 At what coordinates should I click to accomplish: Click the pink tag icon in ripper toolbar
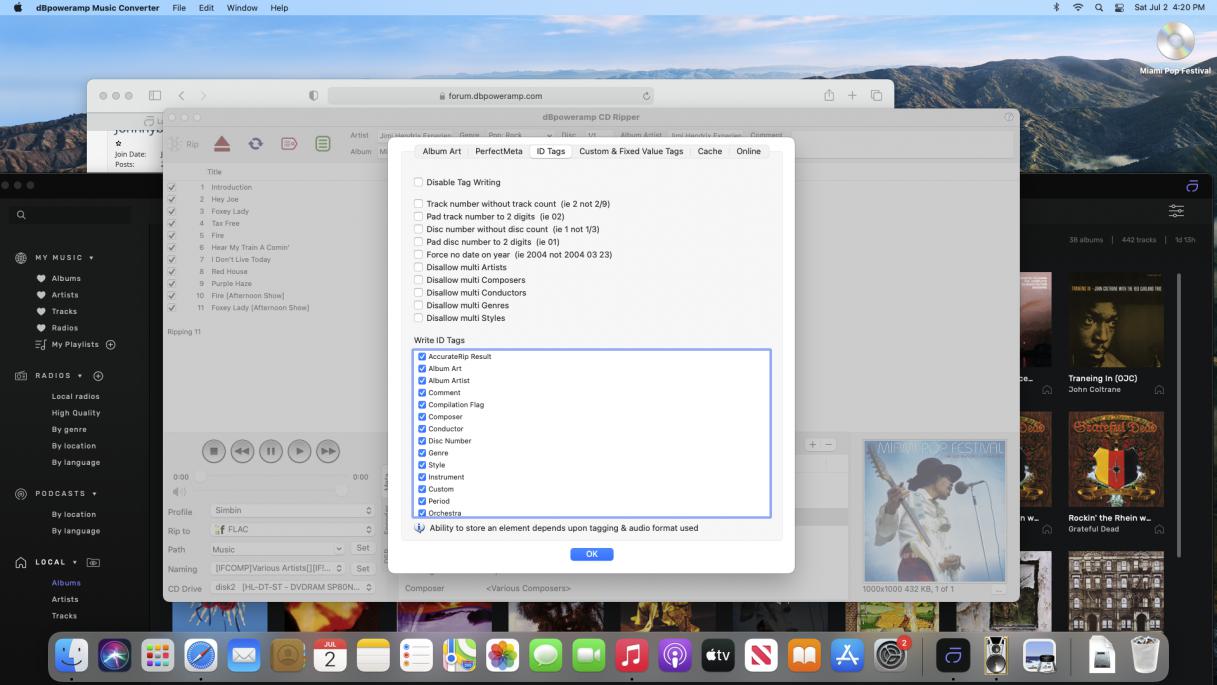tap(289, 144)
